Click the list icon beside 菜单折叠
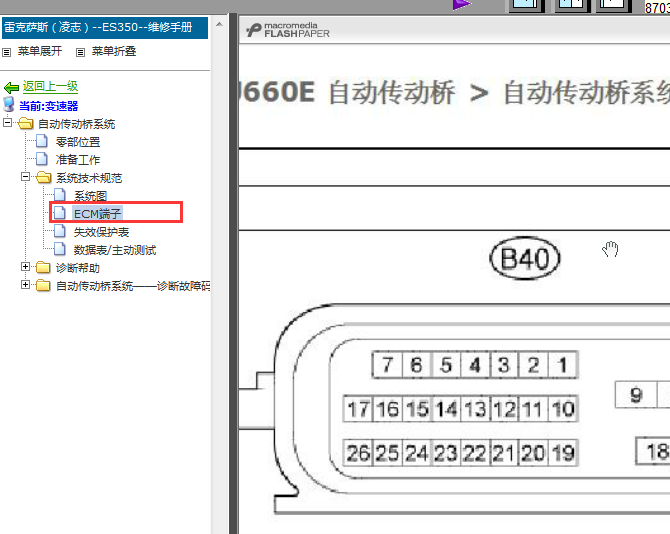 80,53
